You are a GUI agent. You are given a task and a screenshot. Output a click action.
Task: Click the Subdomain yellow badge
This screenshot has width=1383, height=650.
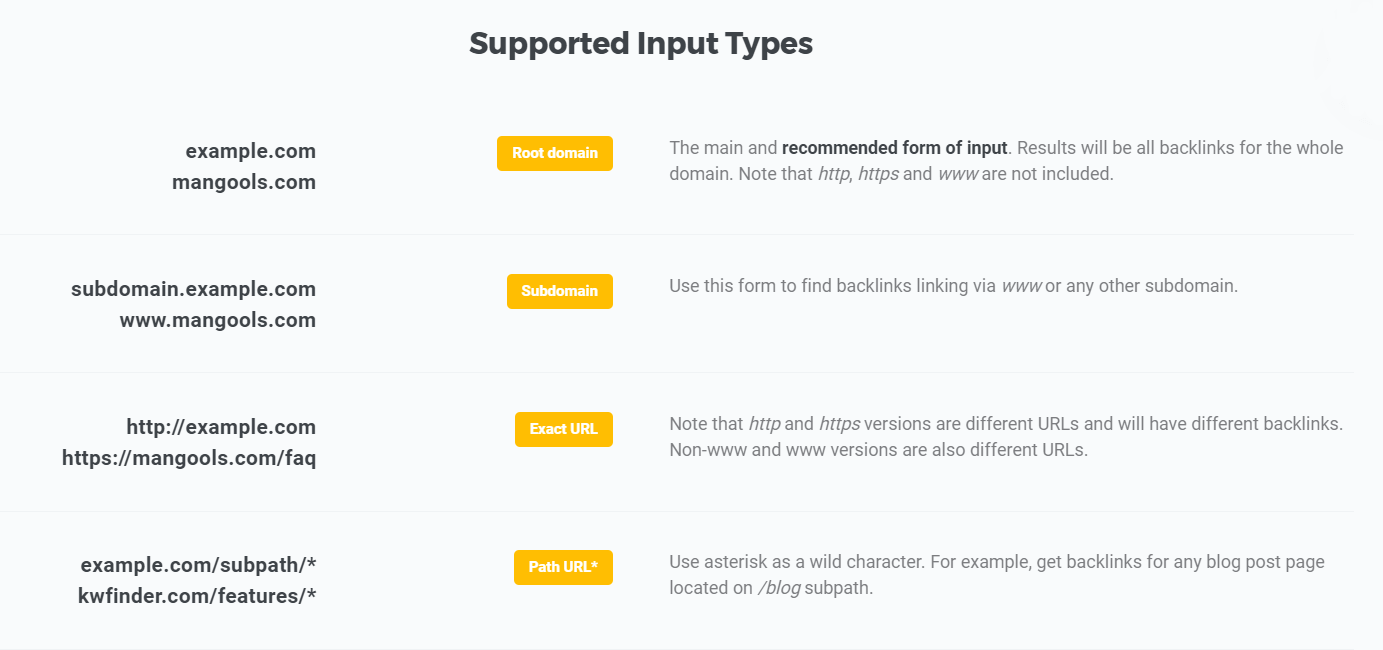point(559,291)
